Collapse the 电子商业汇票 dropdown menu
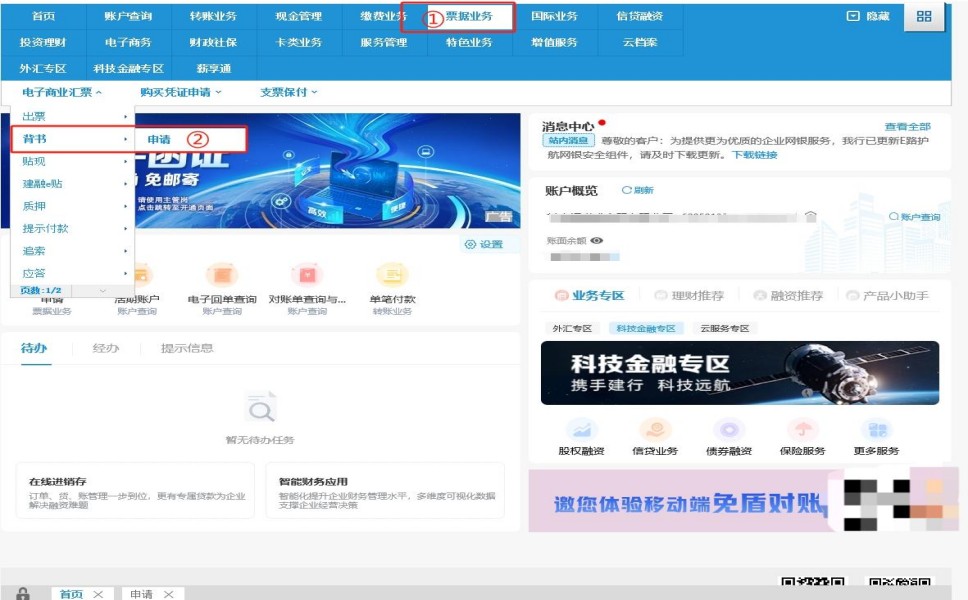The height and width of the screenshot is (600, 968). click(x=62, y=92)
